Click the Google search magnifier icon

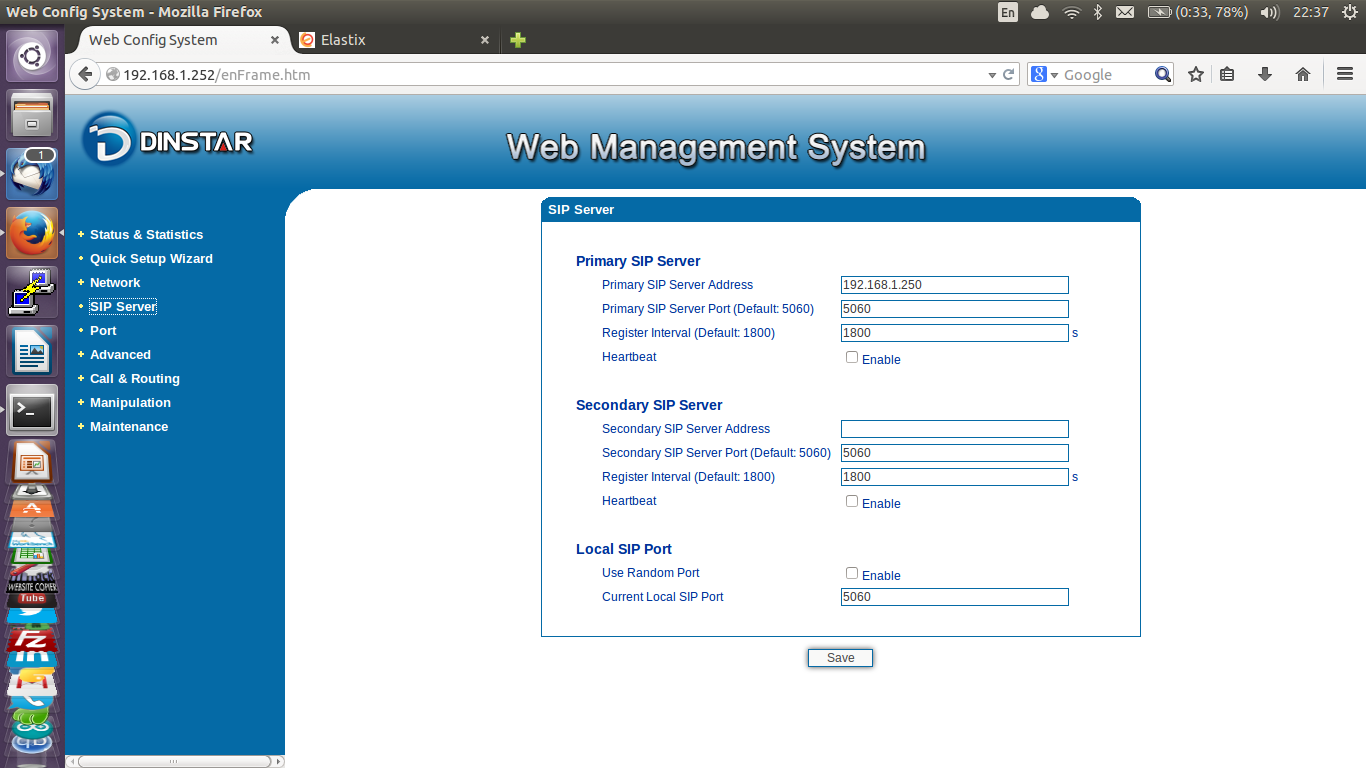coord(1163,74)
